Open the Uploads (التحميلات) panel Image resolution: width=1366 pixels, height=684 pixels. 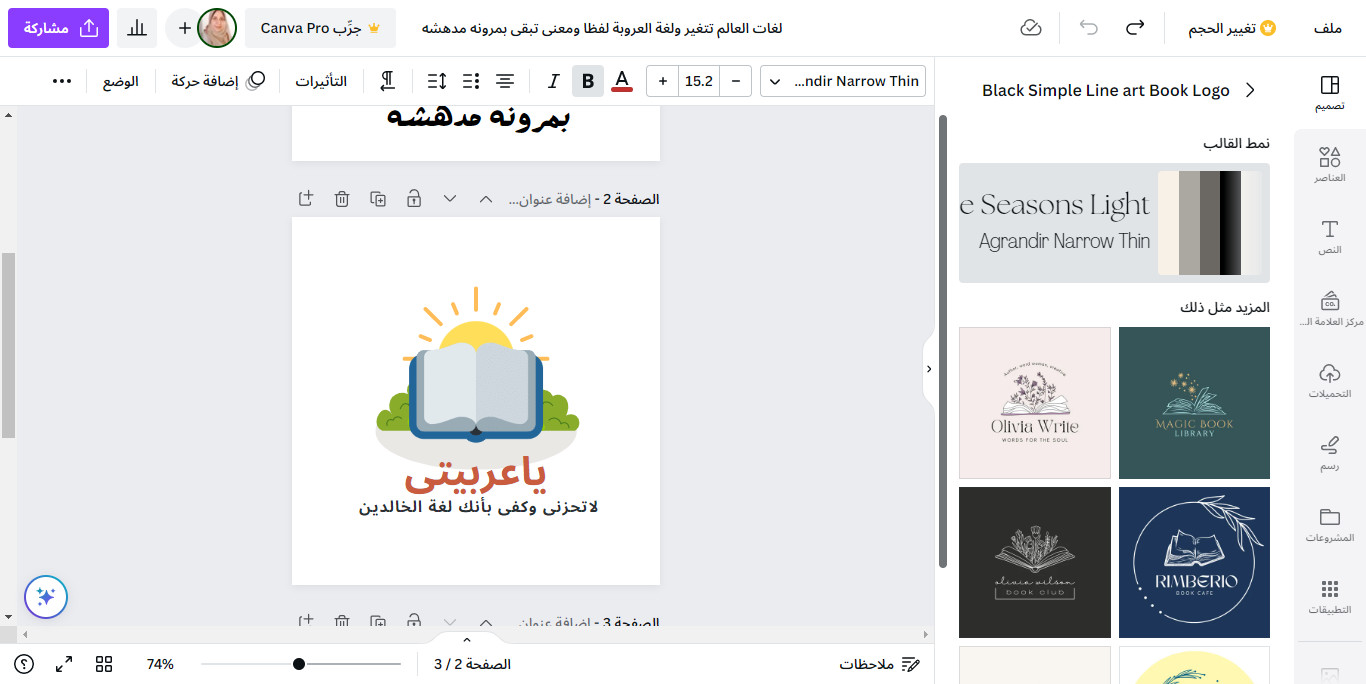(x=1329, y=381)
